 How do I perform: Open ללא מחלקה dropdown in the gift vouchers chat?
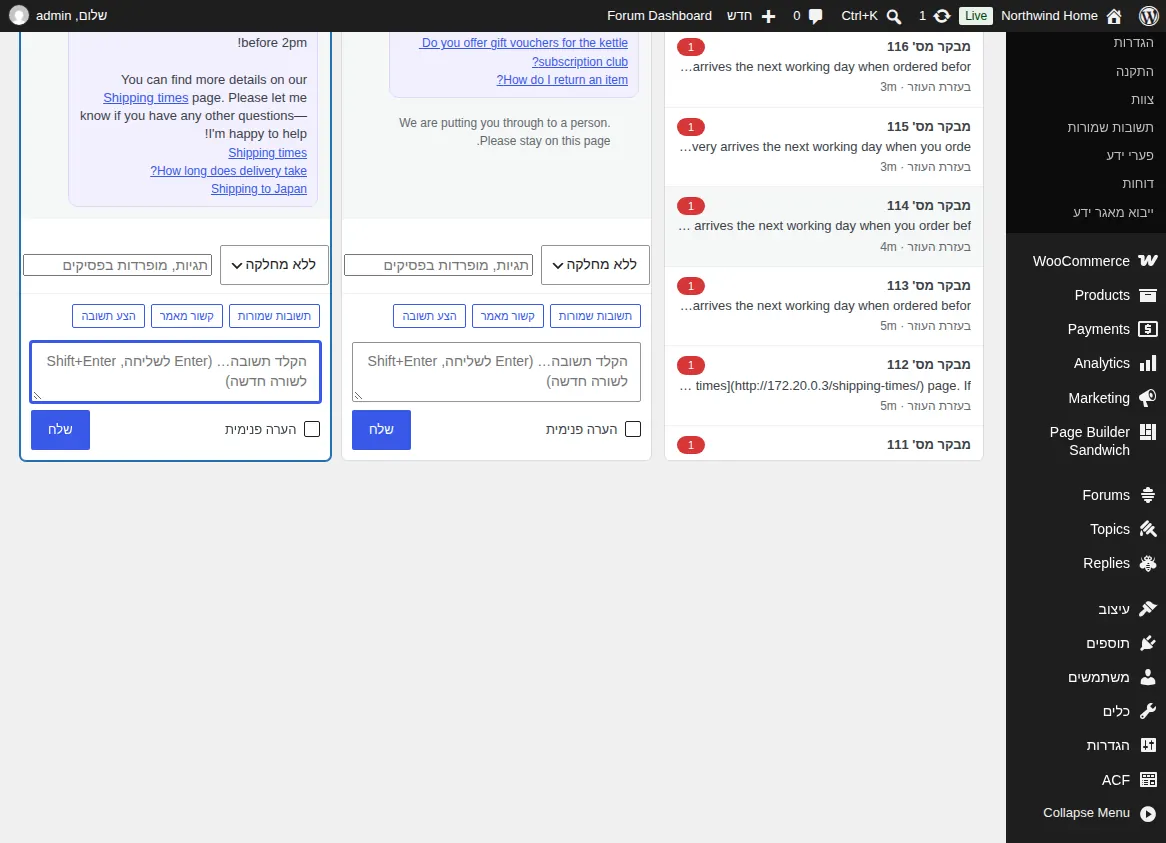[x=595, y=265]
